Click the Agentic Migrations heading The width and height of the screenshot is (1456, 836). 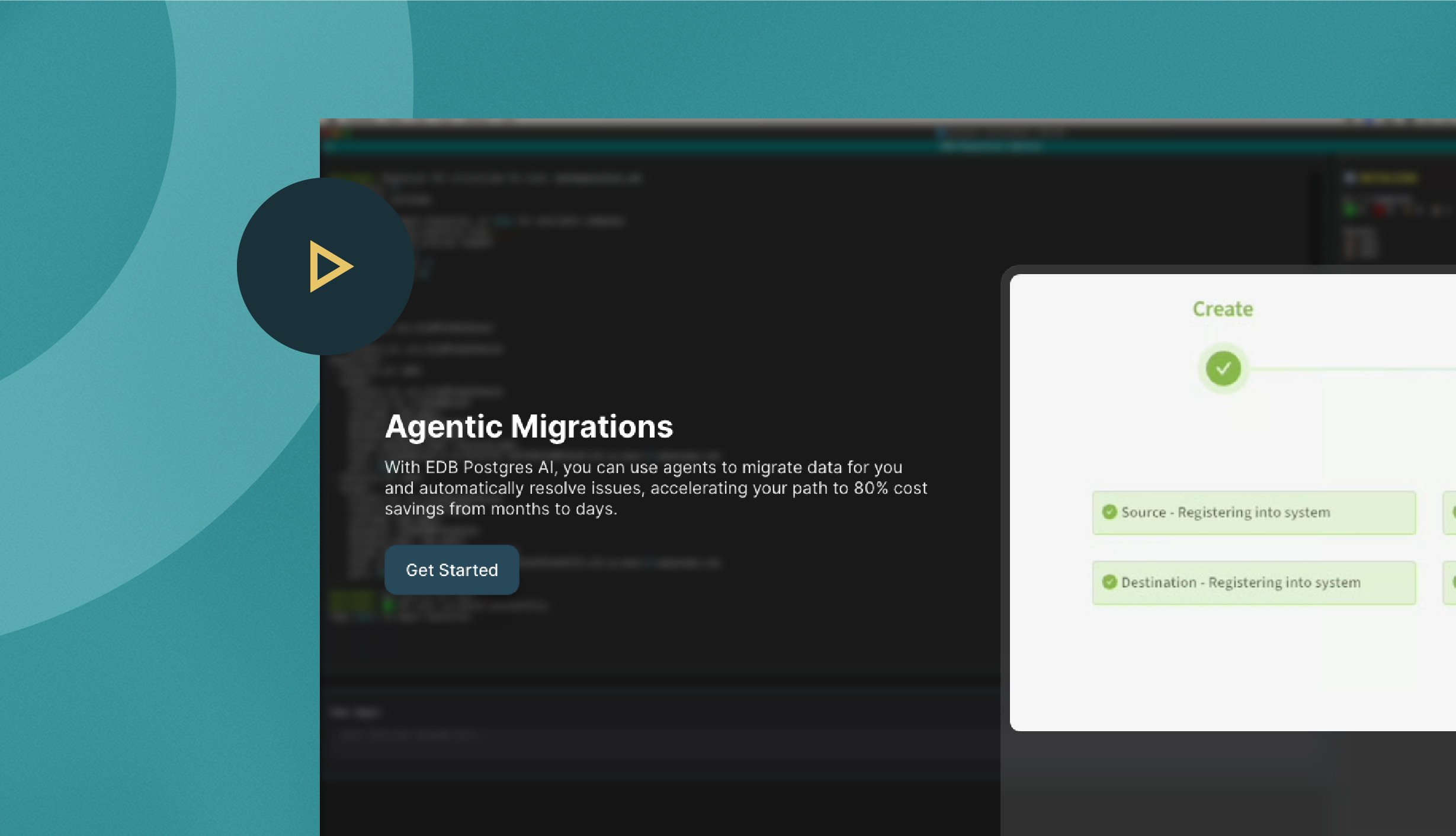click(x=528, y=426)
